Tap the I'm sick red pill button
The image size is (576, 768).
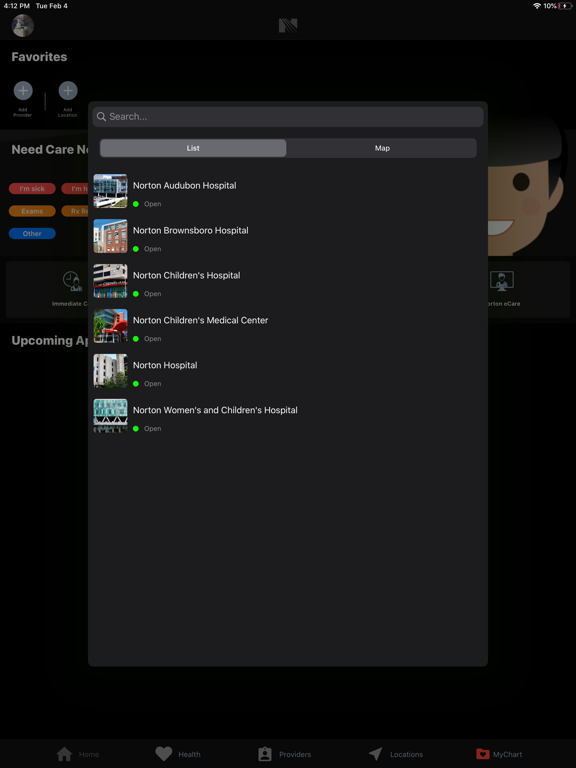tap(32, 189)
